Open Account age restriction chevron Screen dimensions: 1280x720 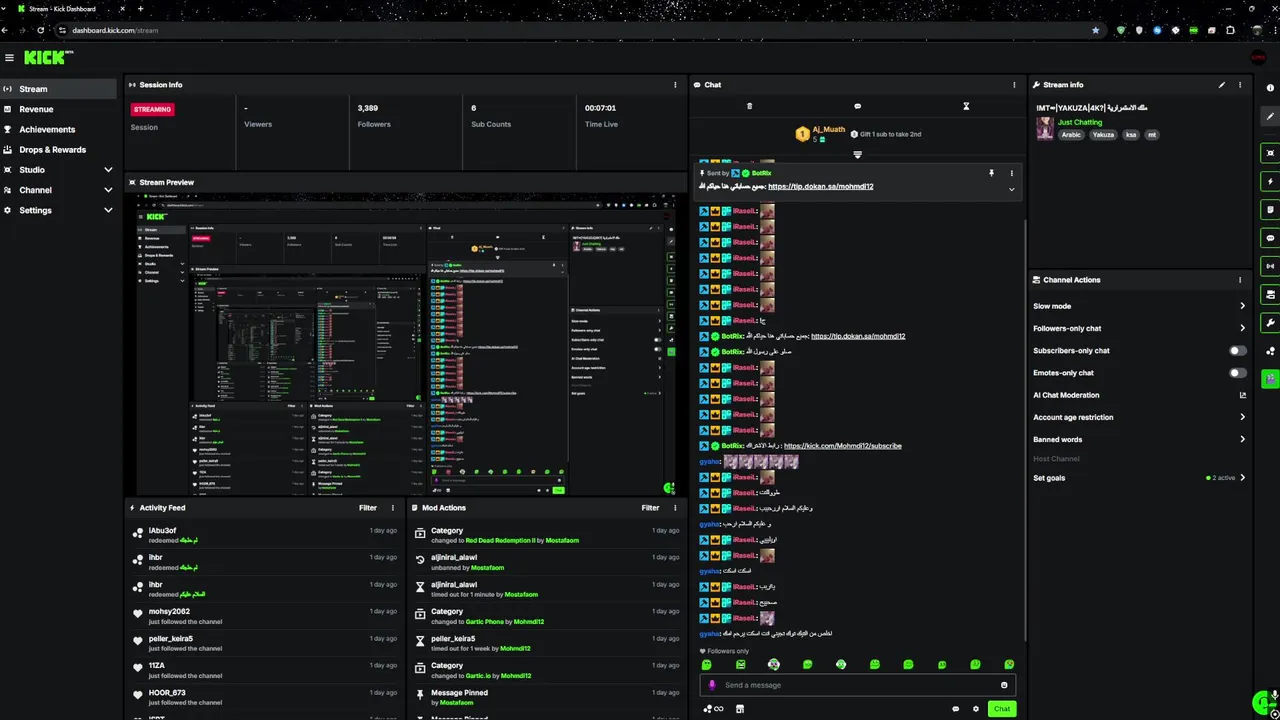[1243, 417]
